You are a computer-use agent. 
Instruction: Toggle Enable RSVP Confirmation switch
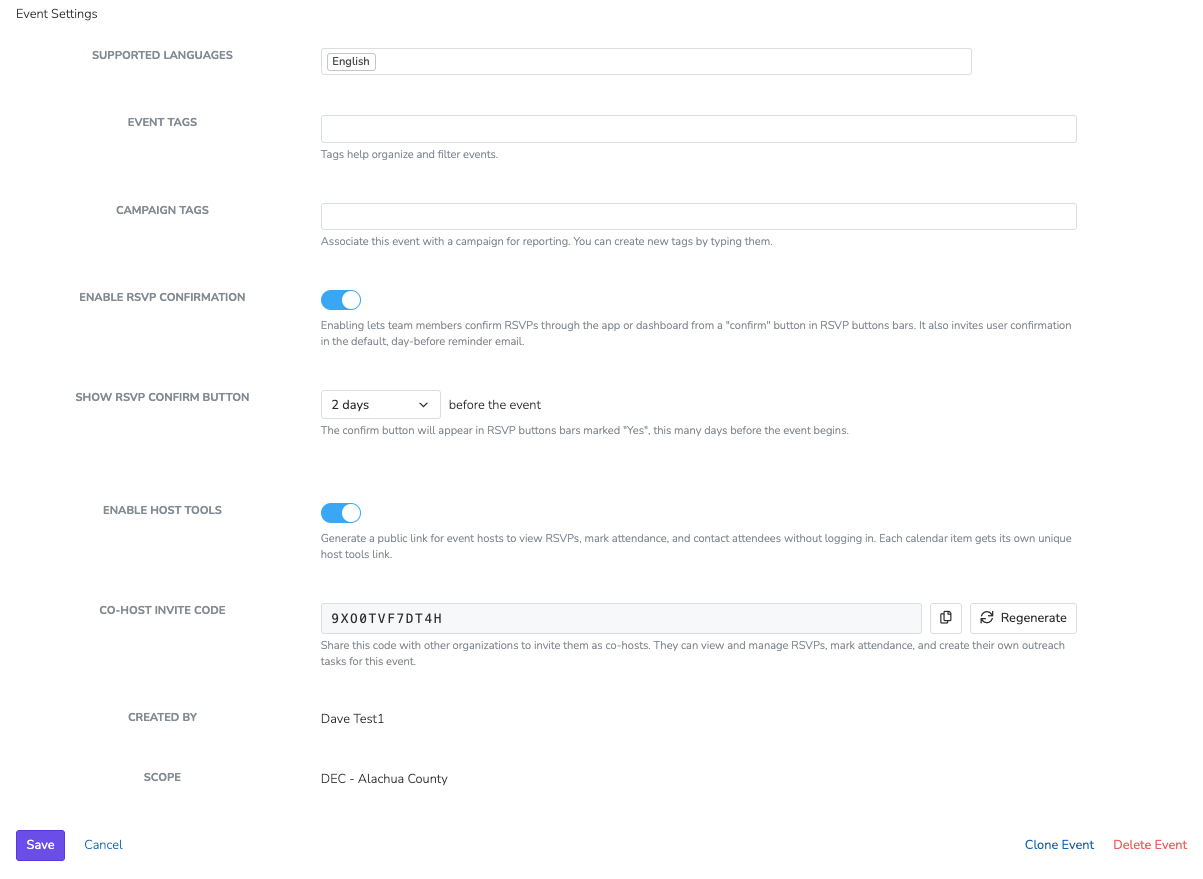point(341,300)
